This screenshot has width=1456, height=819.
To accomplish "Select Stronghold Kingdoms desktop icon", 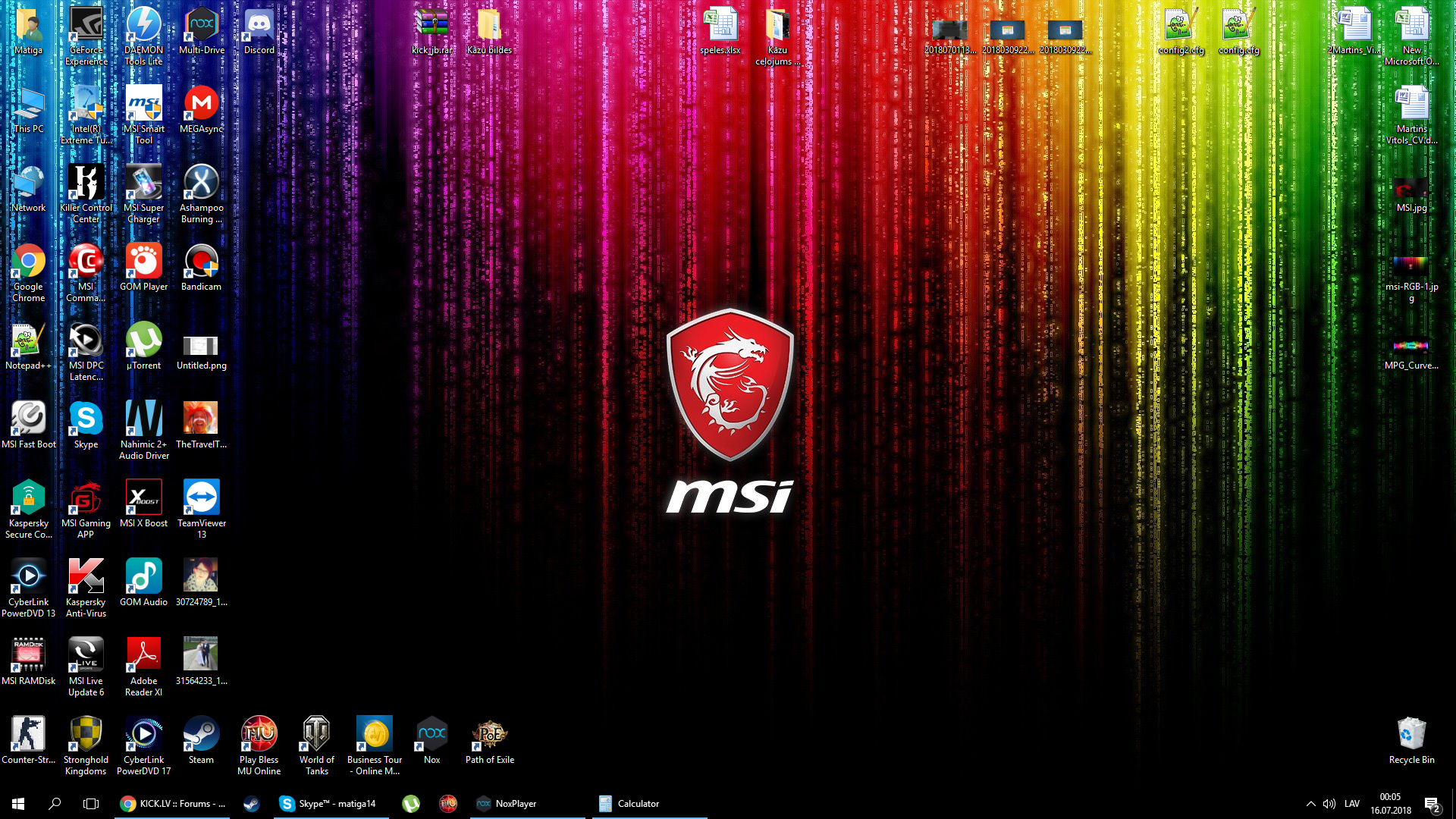I will 86,745.
